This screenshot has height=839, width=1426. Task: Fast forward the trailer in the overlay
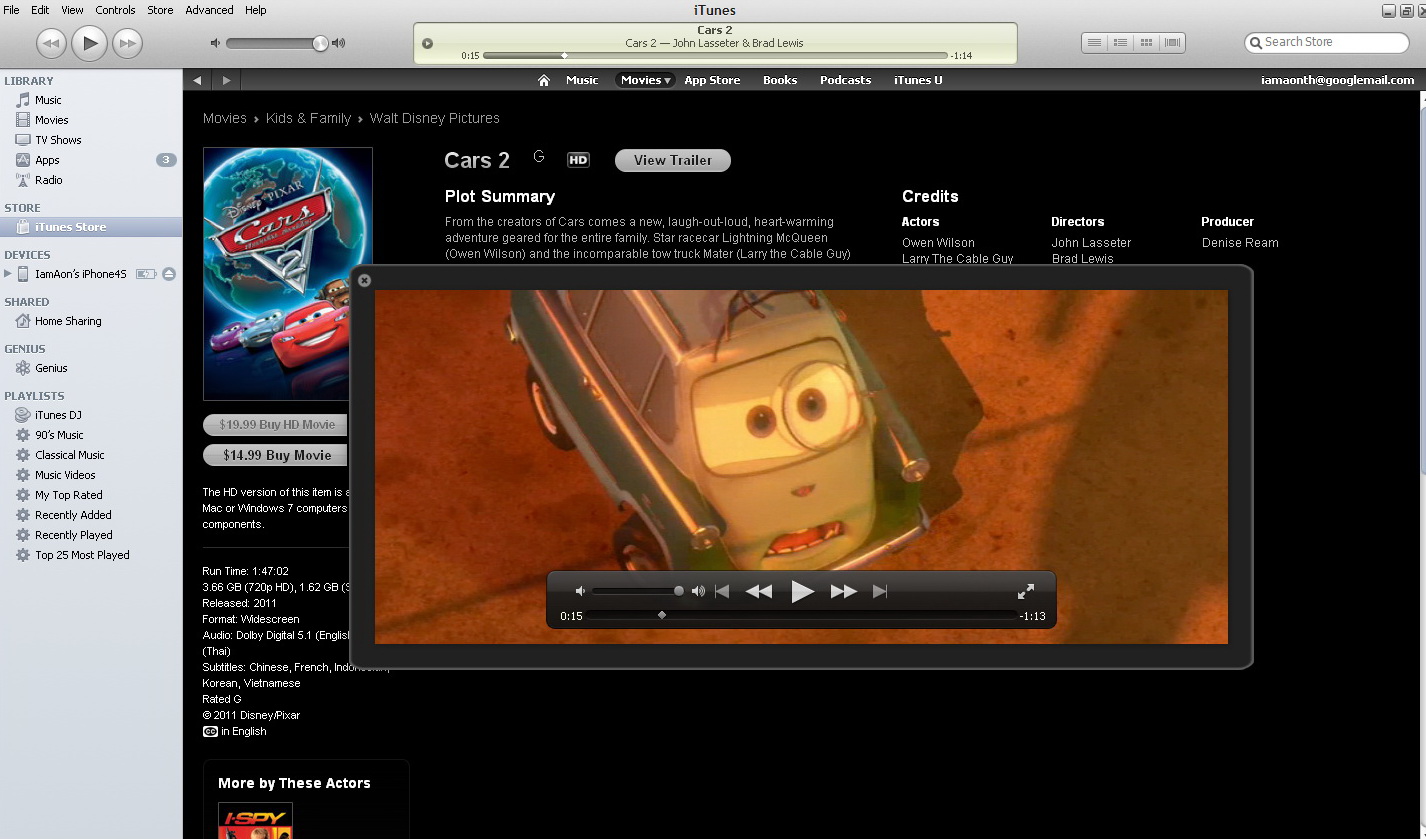pyautogui.click(x=844, y=591)
